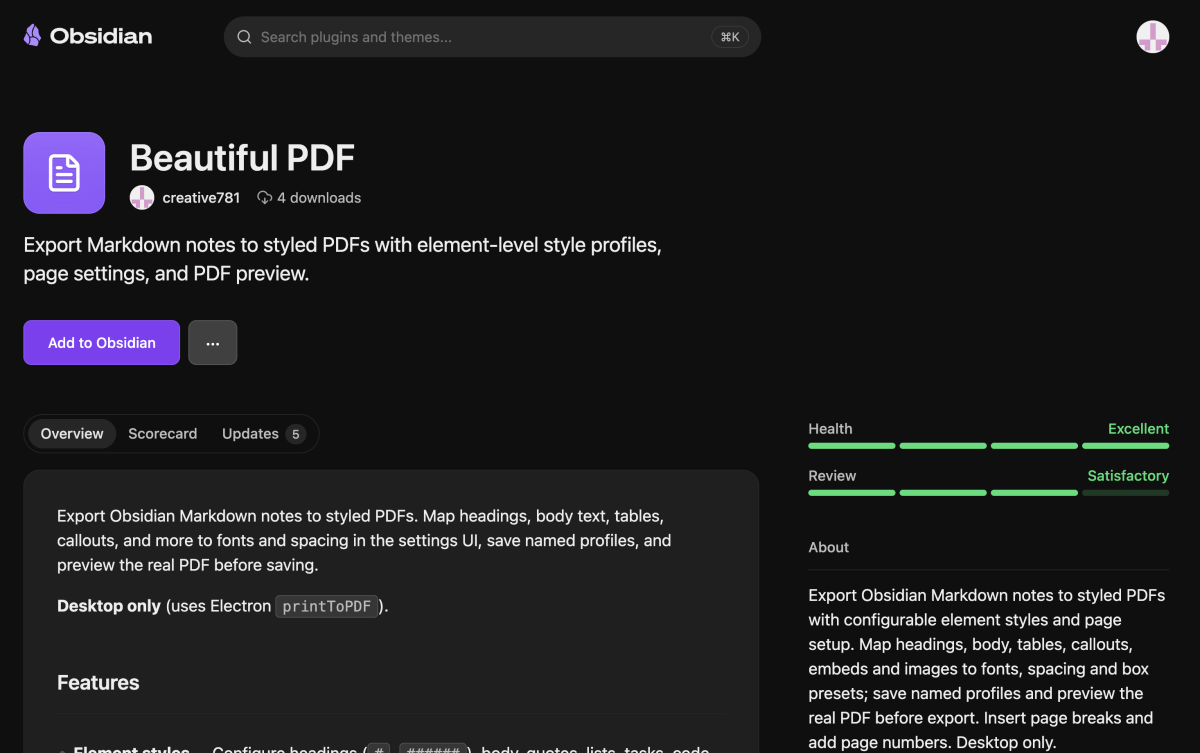This screenshot has width=1200, height=753.
Task: Click the About heading
Action: (829, 547)
